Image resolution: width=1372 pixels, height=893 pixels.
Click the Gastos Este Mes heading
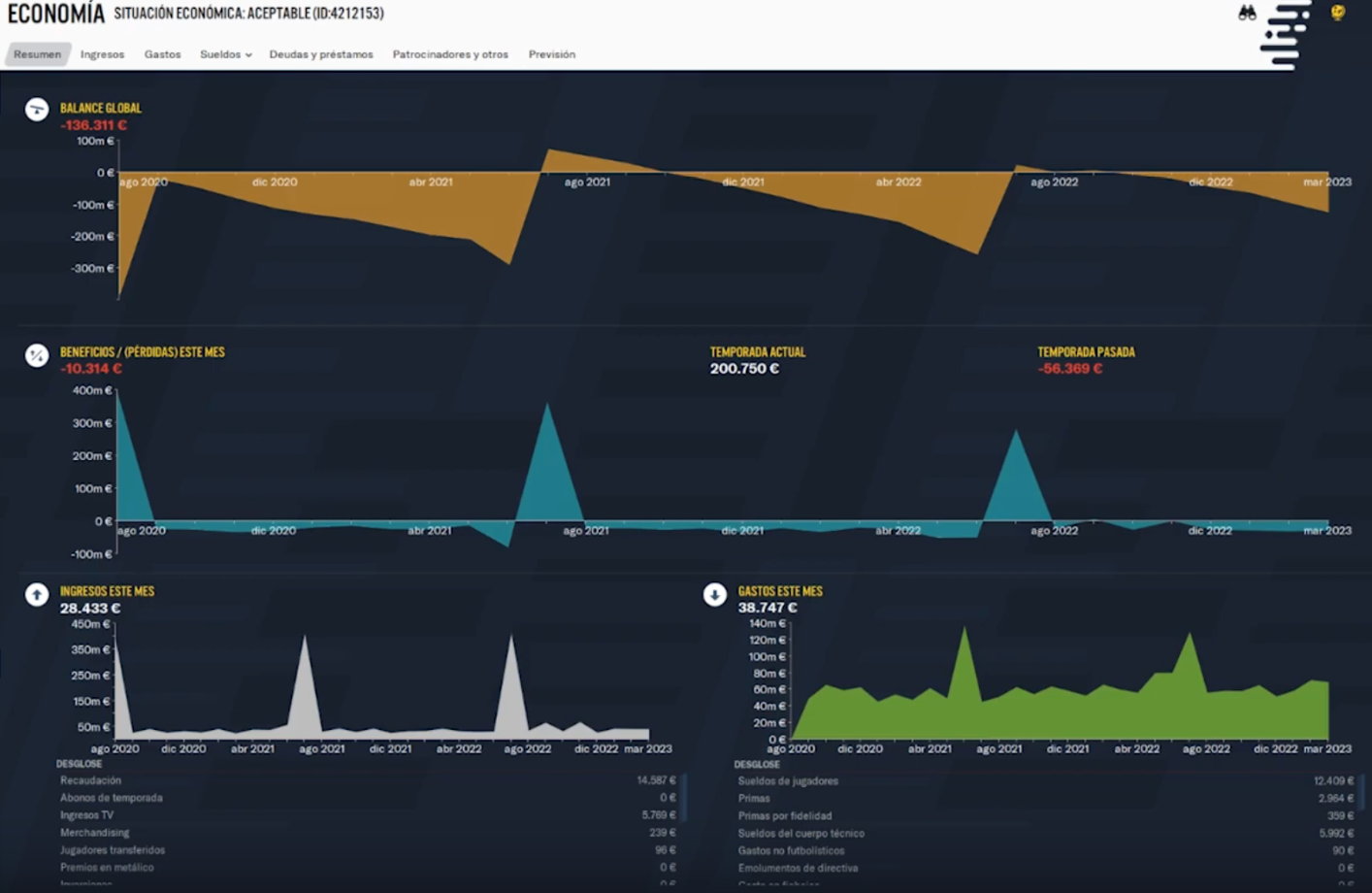(780, 591)
